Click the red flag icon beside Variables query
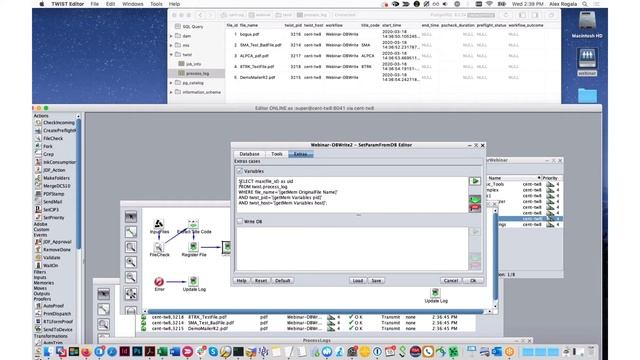This screenshot has height=360, width=640. [474, 209]
